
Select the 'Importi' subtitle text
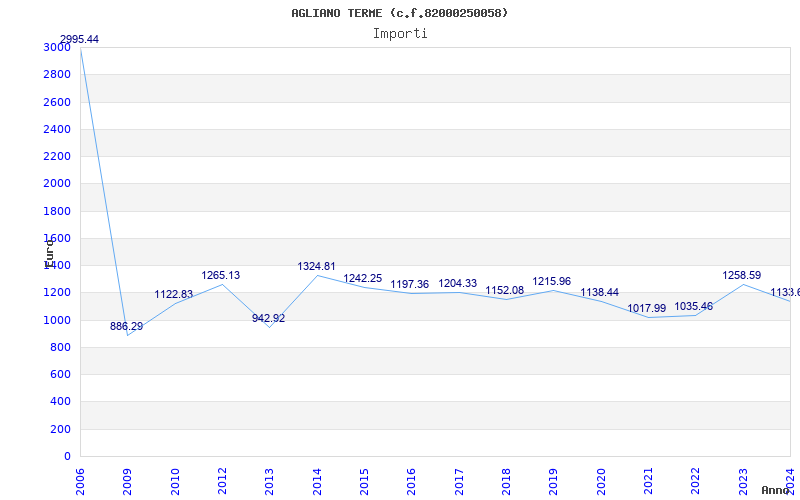[400, 34]
